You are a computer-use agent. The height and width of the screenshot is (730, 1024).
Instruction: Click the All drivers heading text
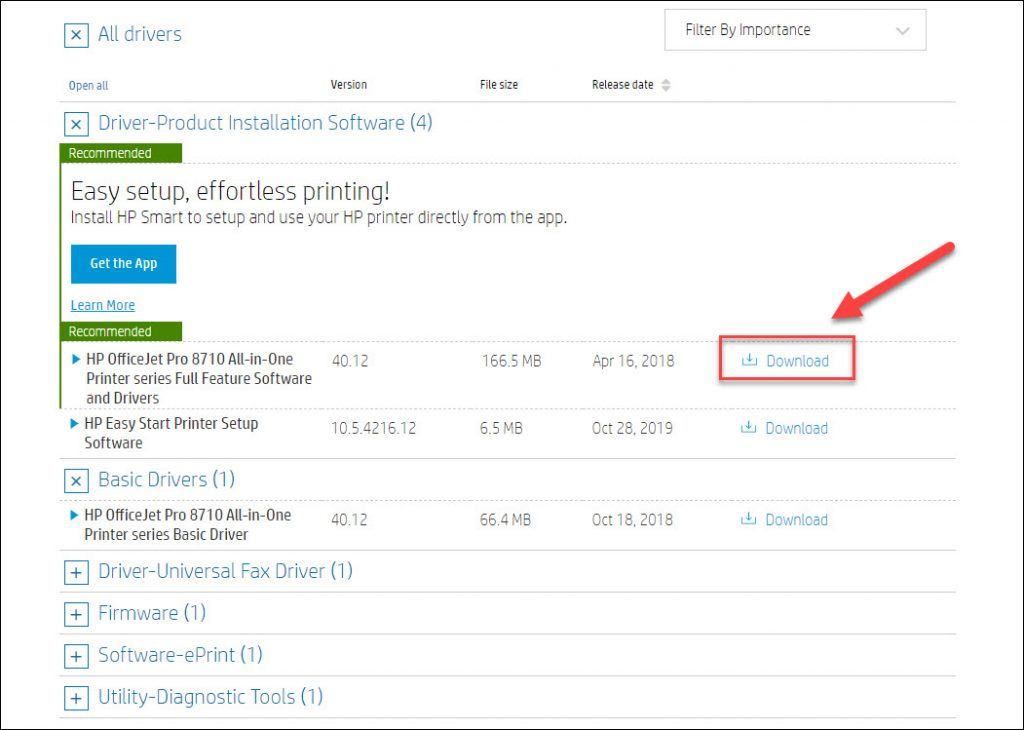coord(140,34)
